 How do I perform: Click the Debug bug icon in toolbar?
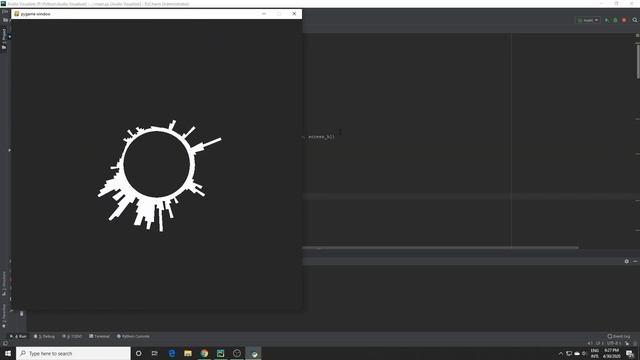tap(615, 20)
